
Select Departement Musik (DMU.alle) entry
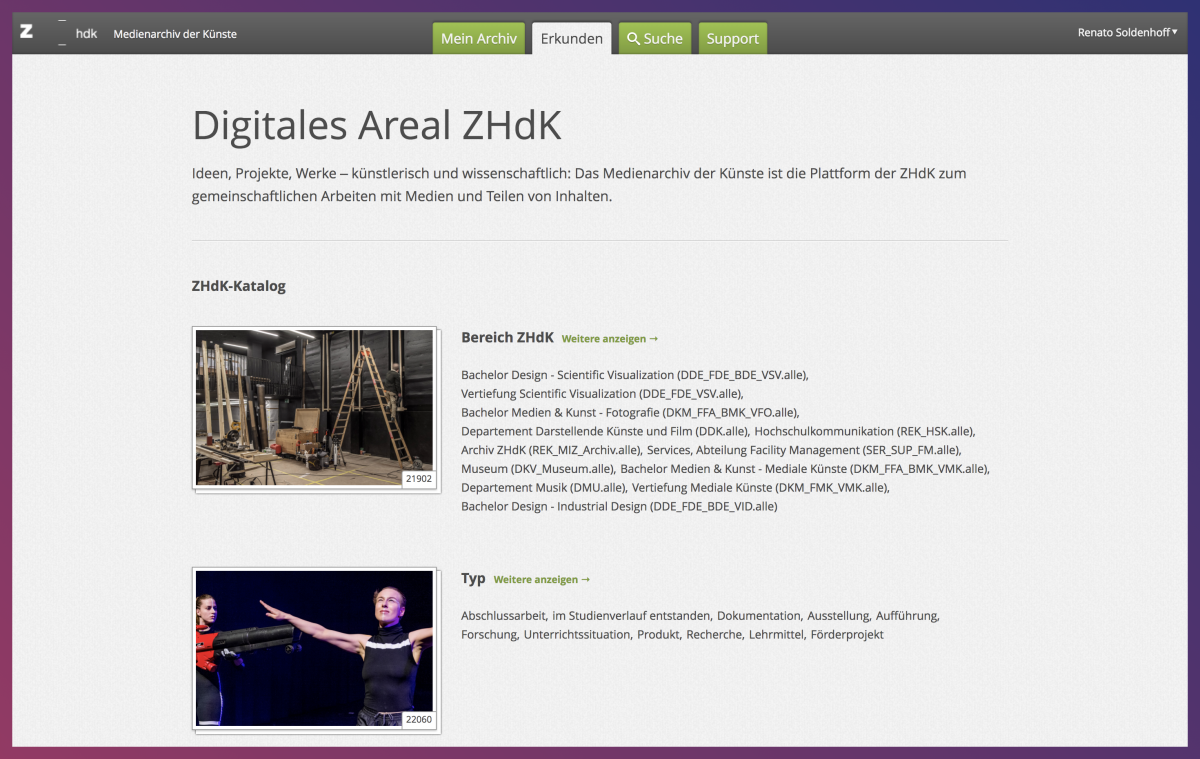(x=544, y=488)
